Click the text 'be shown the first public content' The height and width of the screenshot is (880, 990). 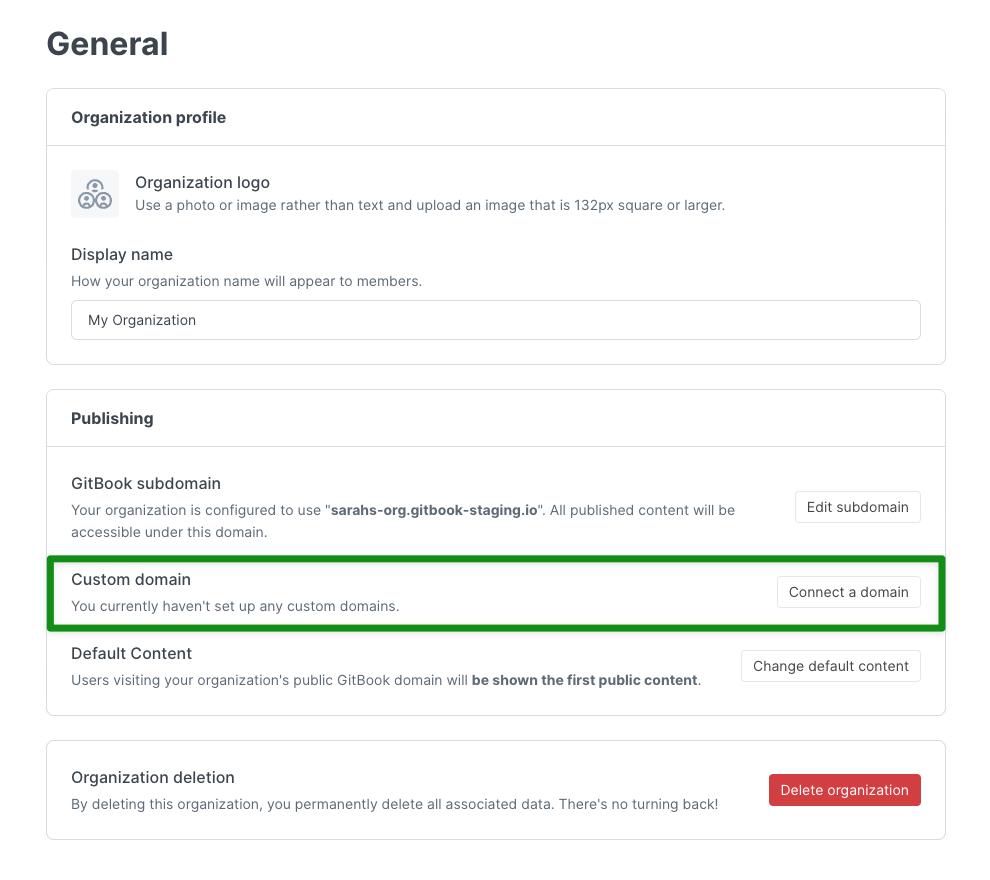point(585,680)
